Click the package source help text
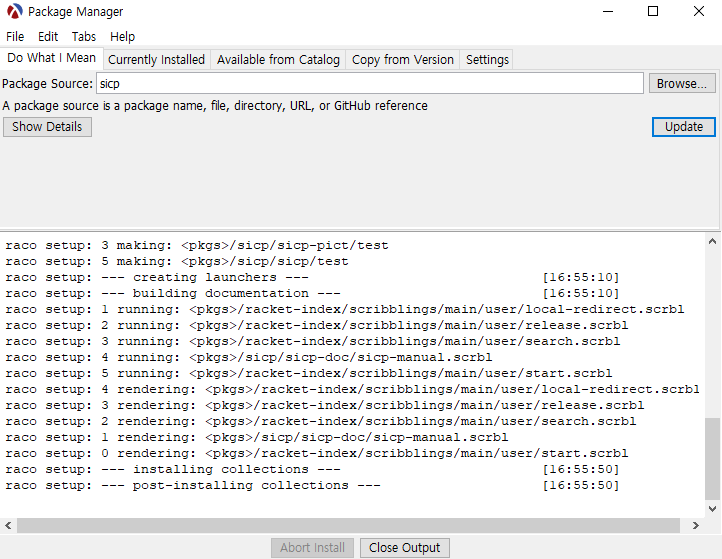Image resolution: width=722 pixels, height=559 pixels. (x=215, y=106)
